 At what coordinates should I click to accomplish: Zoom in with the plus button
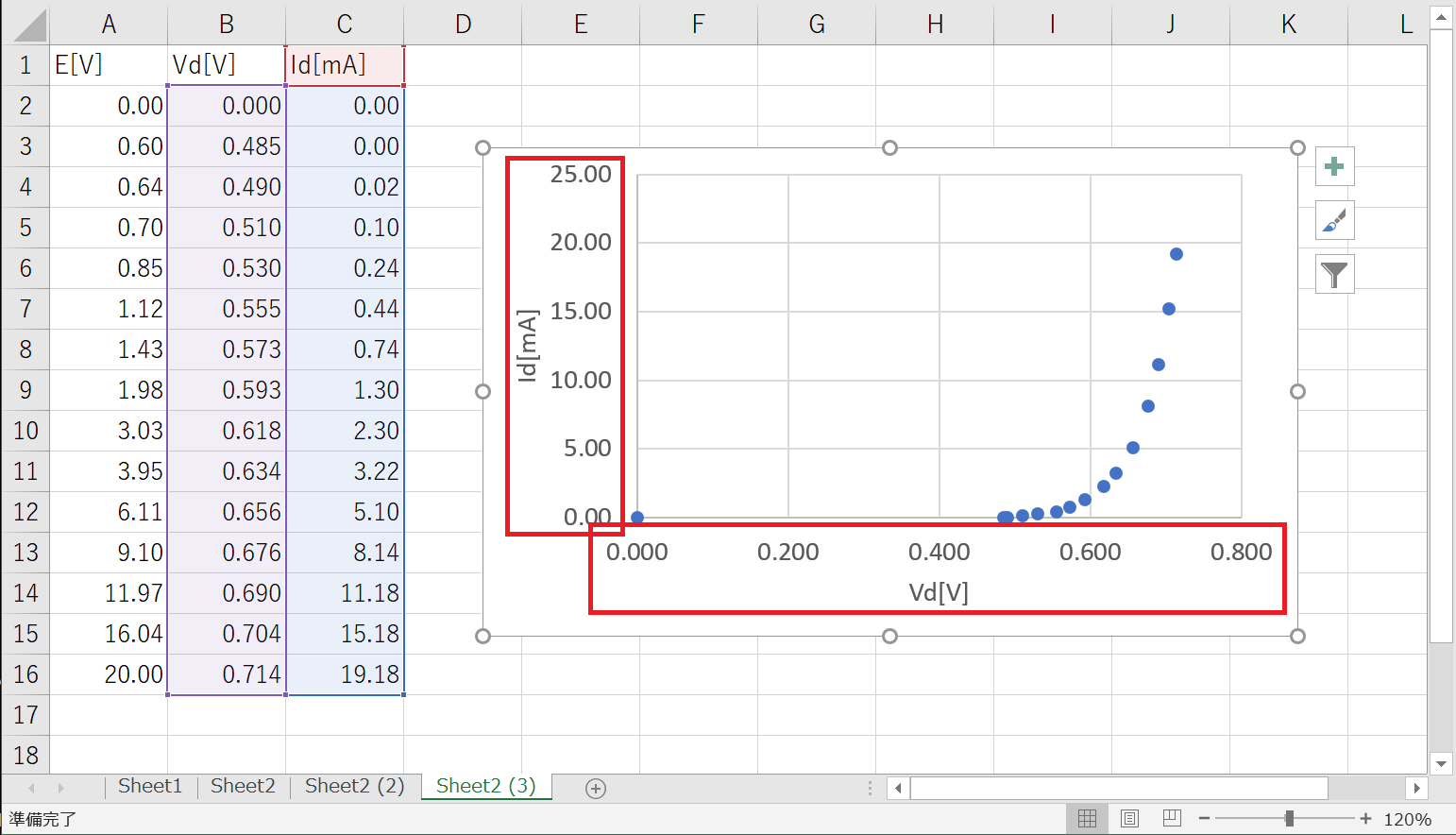[1365, 819]
